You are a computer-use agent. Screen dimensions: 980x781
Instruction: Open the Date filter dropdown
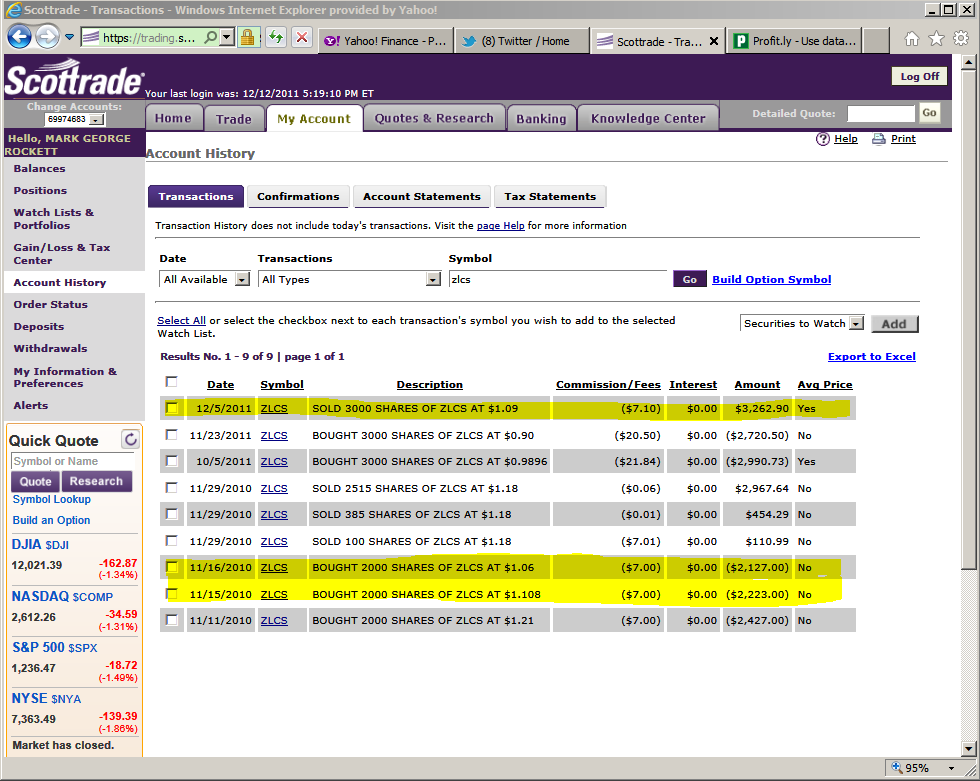[242, 280]
